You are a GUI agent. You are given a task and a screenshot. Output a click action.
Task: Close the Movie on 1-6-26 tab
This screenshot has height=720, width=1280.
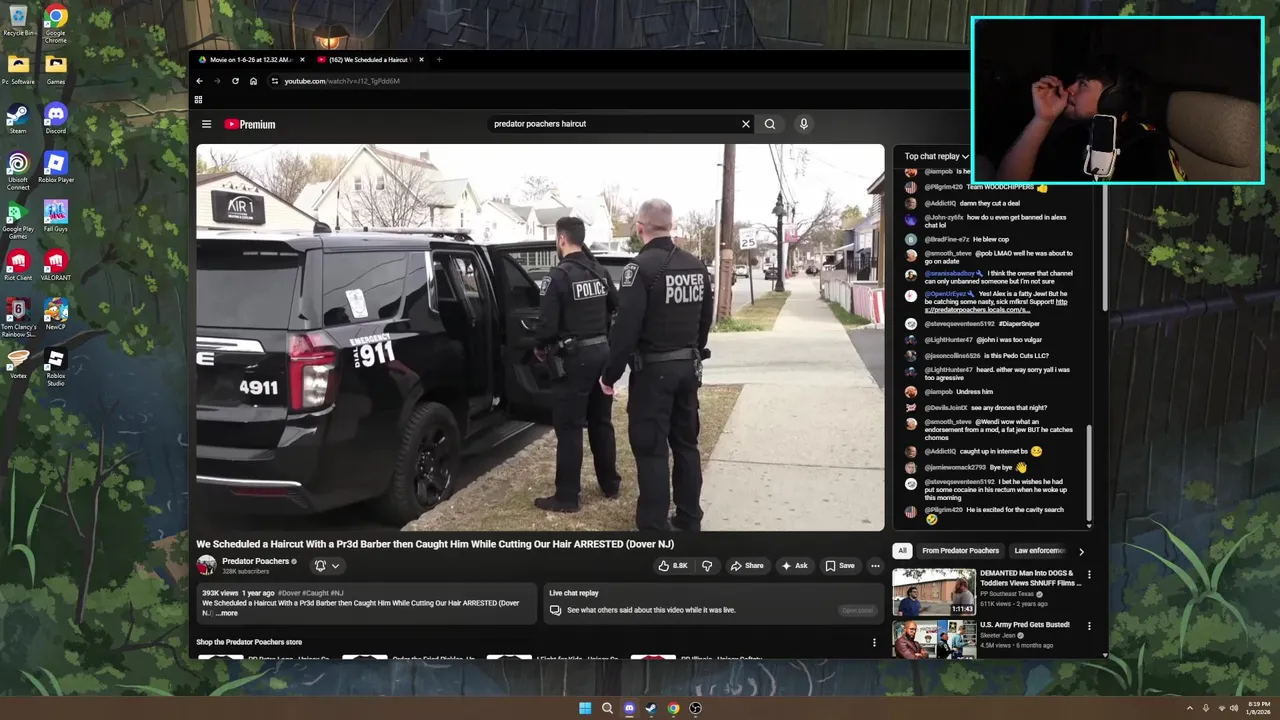point(302,60)
